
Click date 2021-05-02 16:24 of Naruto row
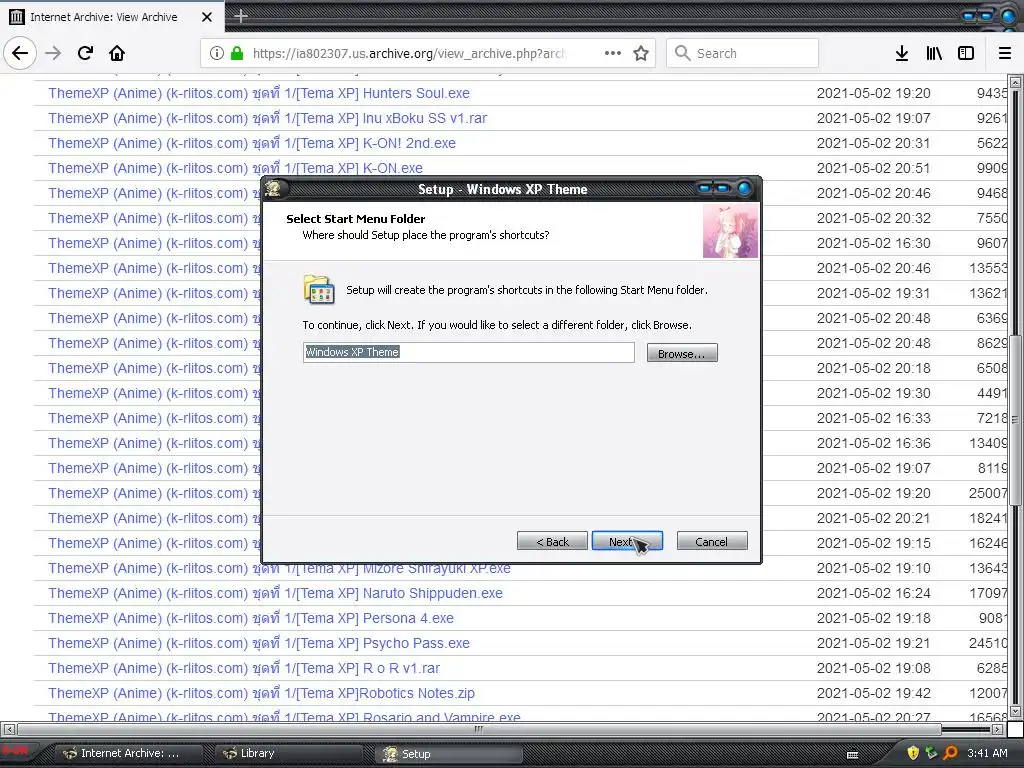(x=873, y=593)
